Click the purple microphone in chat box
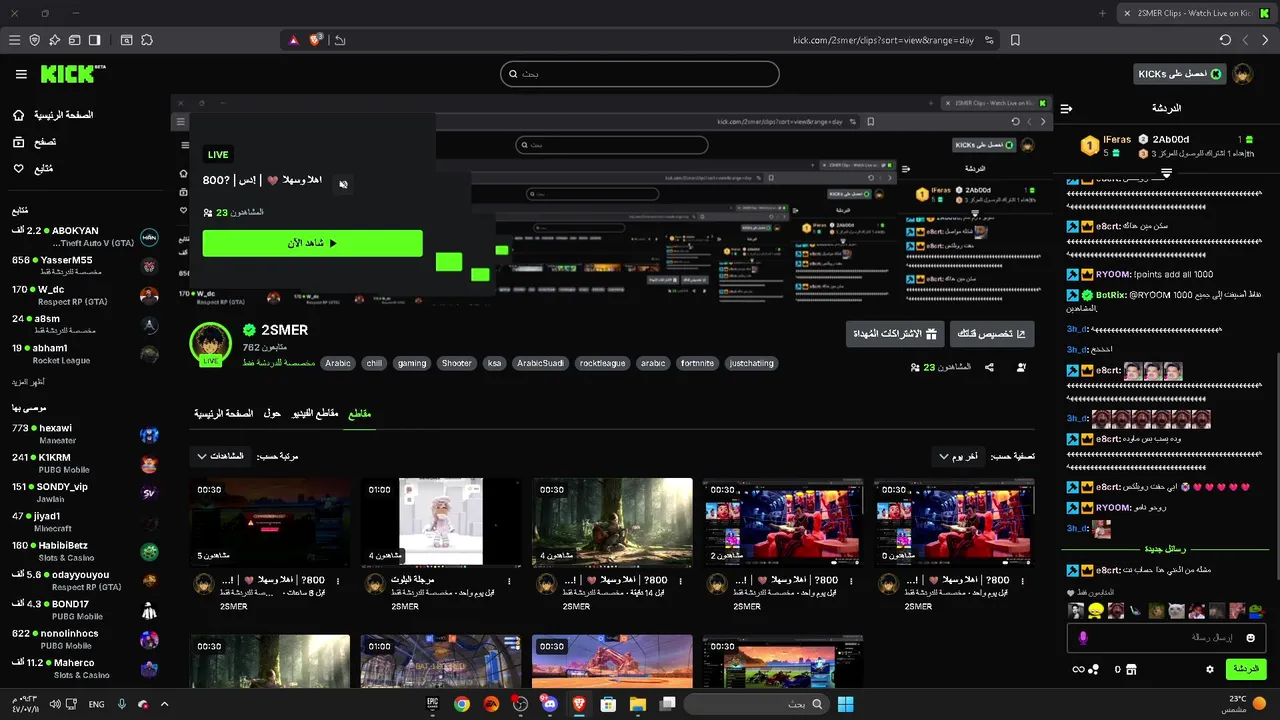The image size is (1280, 720). pos(1082,638)
